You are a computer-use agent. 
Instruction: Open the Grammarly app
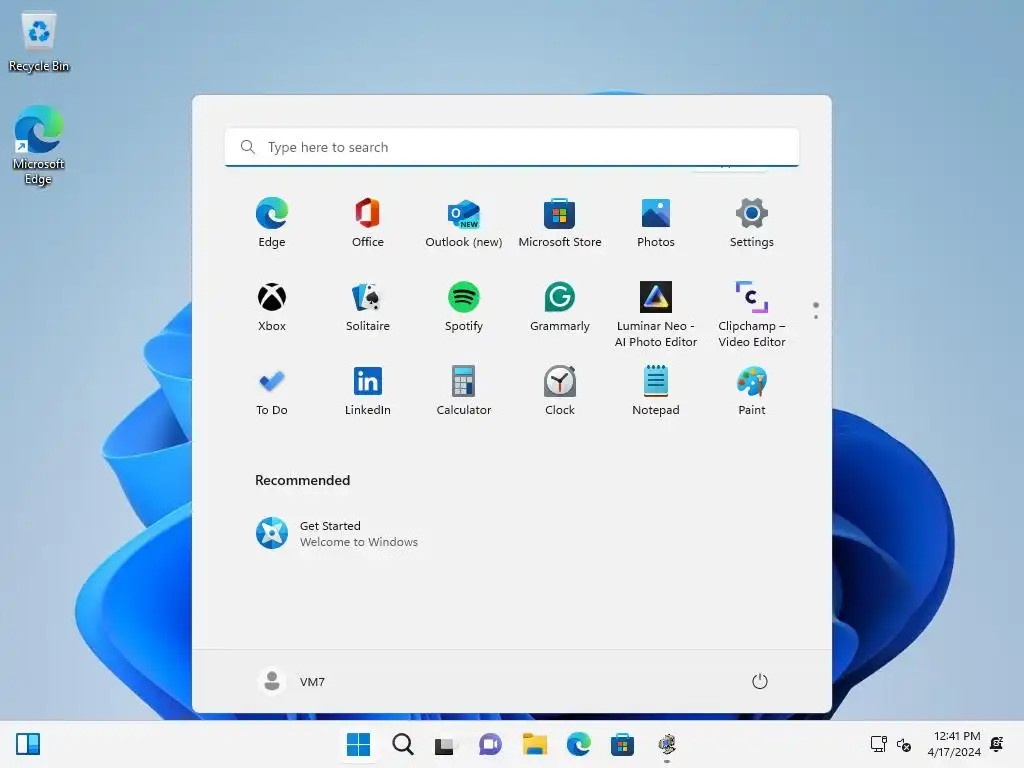point(560,306)
